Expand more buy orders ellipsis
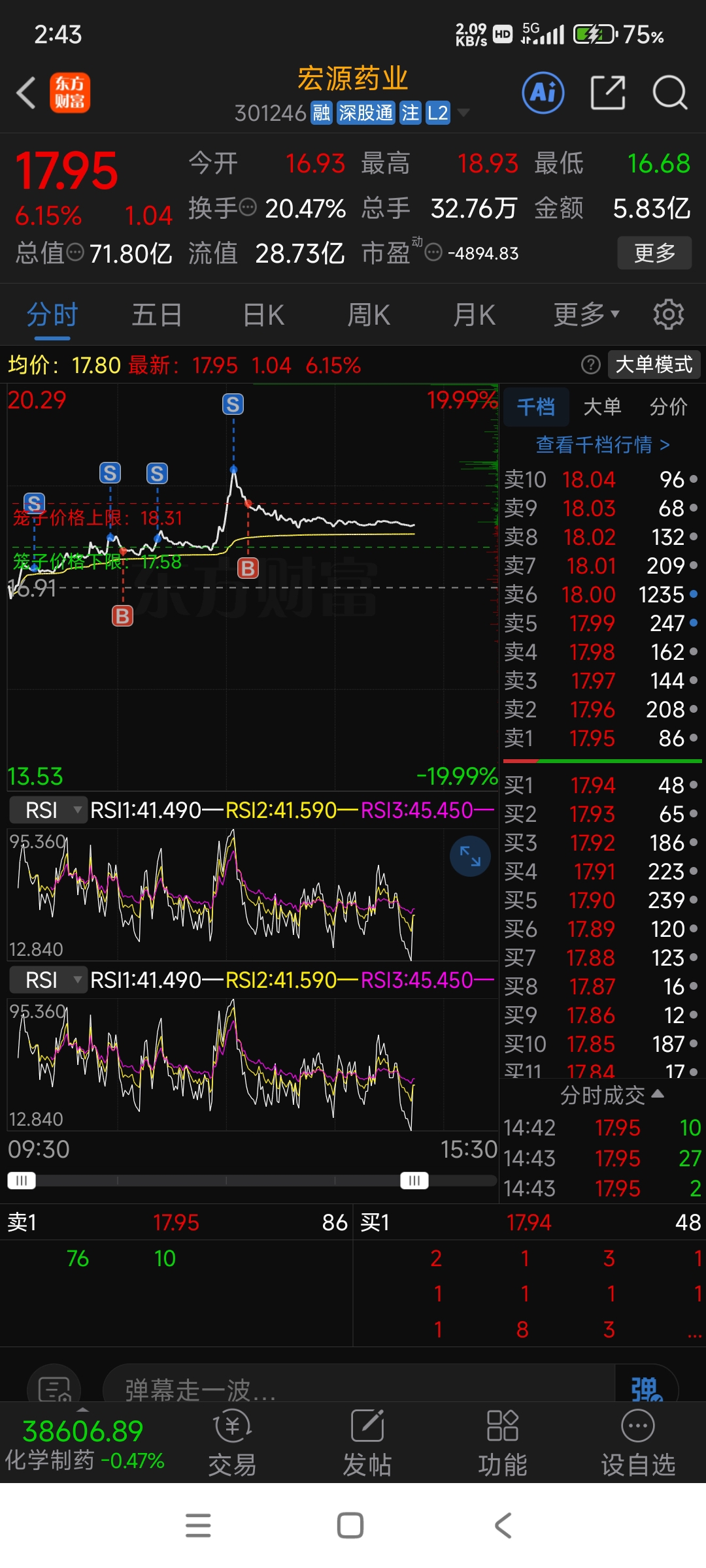This screenshot has height=1568, width=706. coord(695,1332)
